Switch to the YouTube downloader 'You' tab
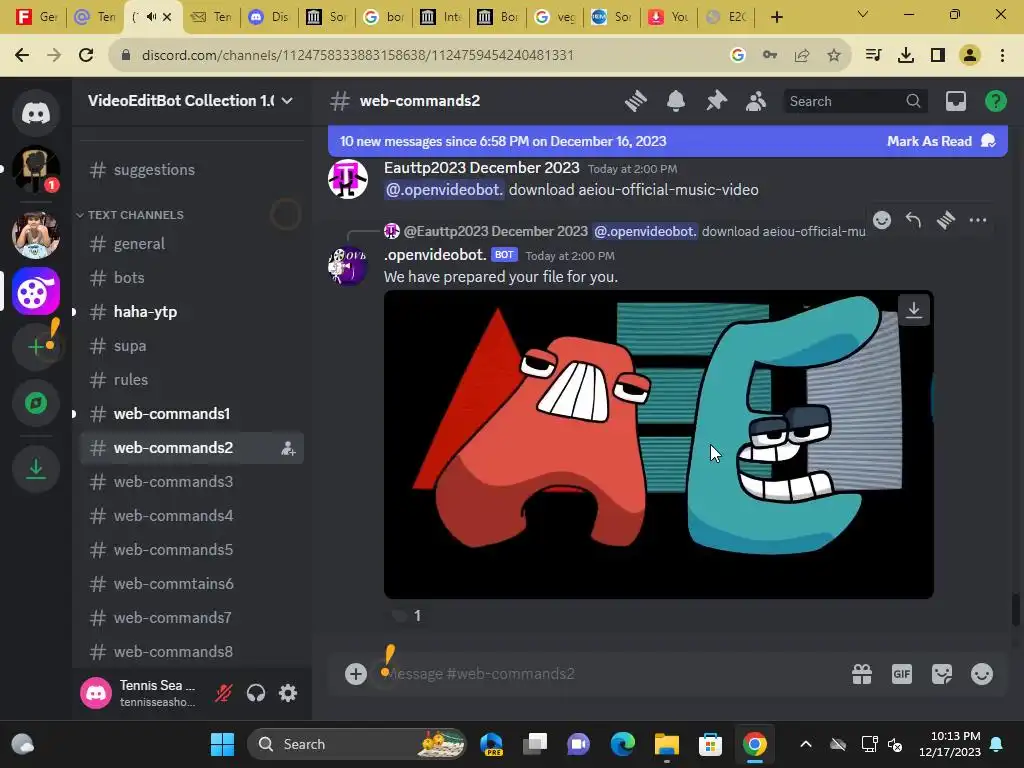 click(669, 17)
